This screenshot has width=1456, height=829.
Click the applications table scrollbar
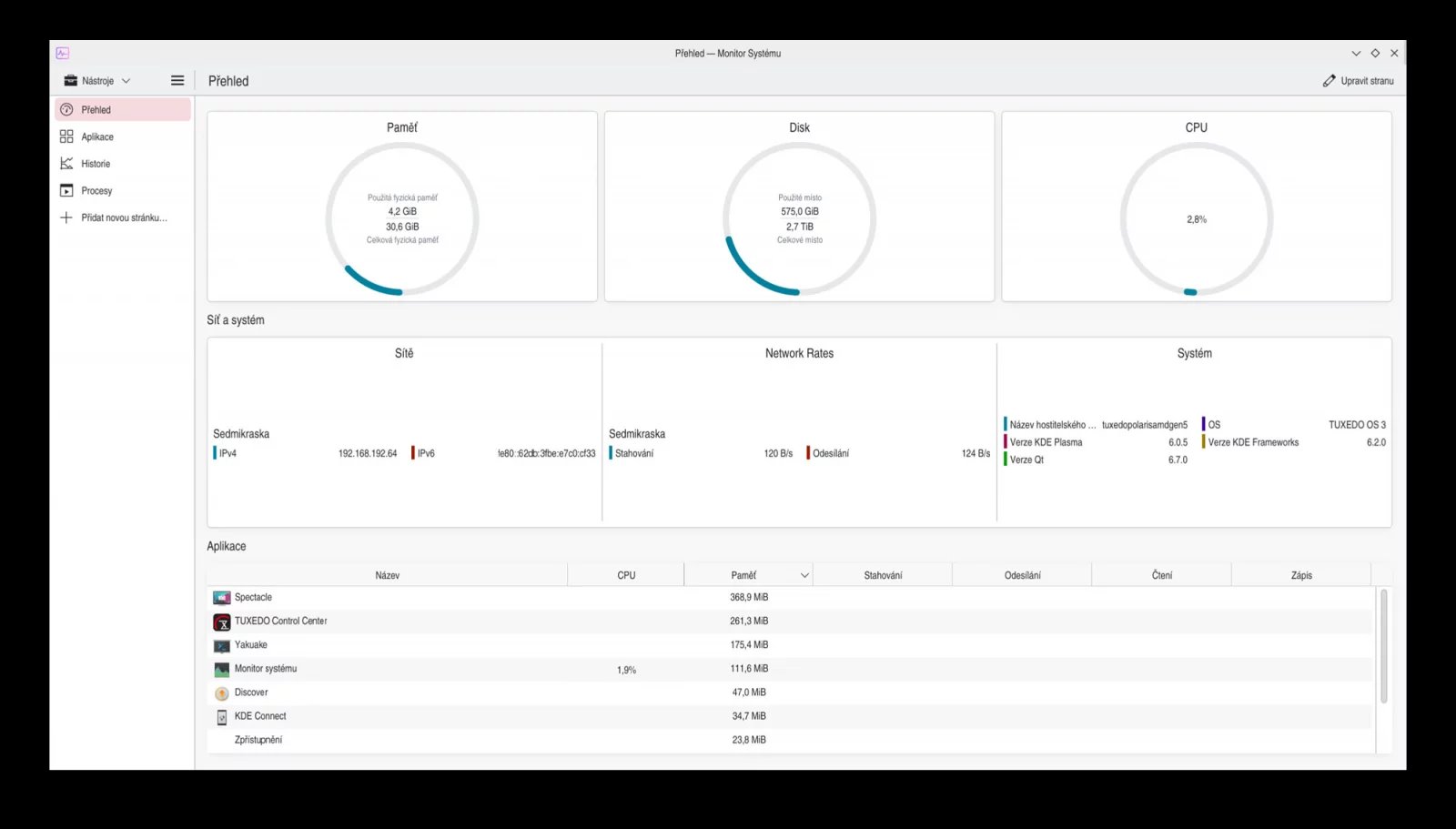(1384, 646)
